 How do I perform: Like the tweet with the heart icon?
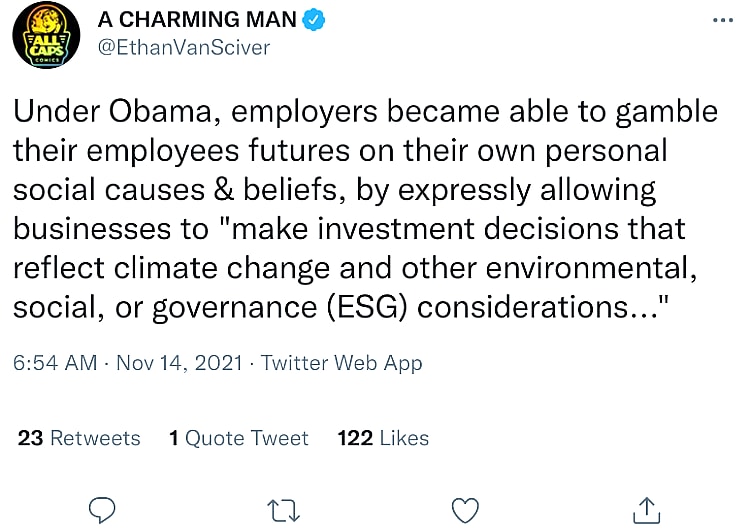point(465,509)
